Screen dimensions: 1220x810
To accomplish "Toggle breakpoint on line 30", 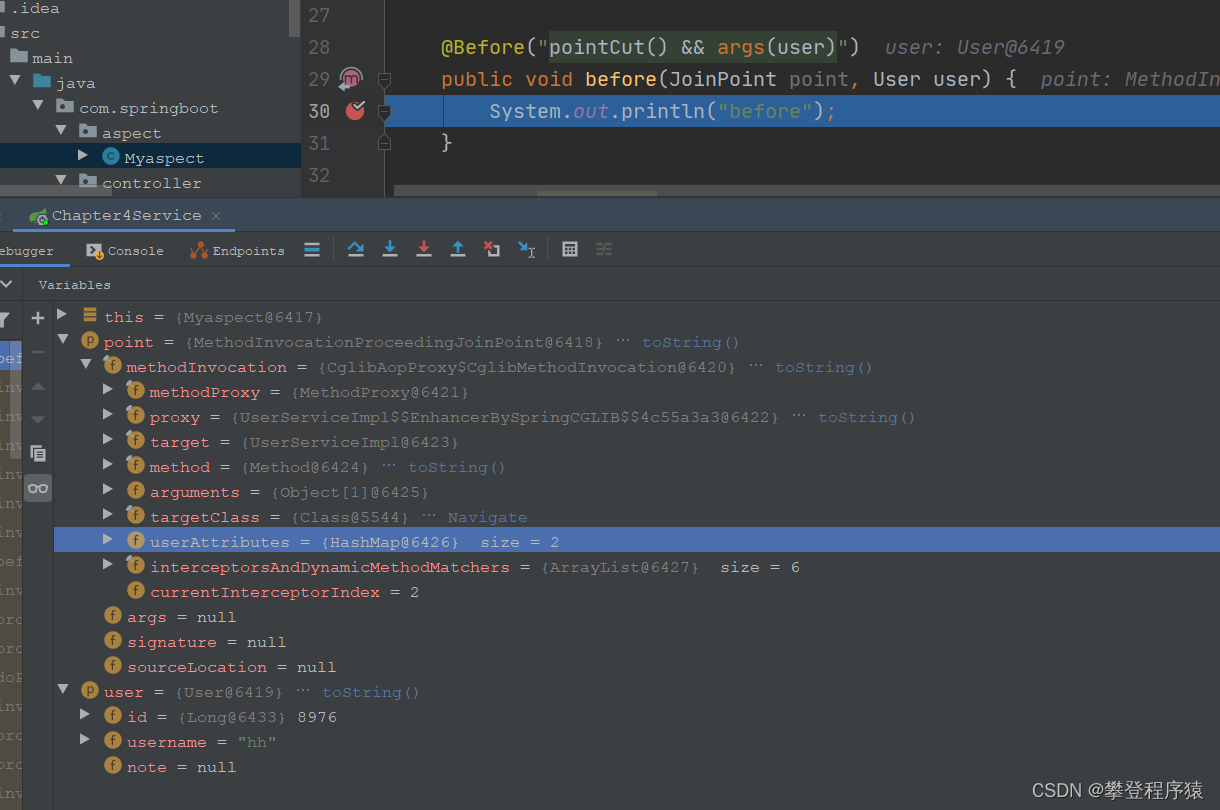I will 355,111.
